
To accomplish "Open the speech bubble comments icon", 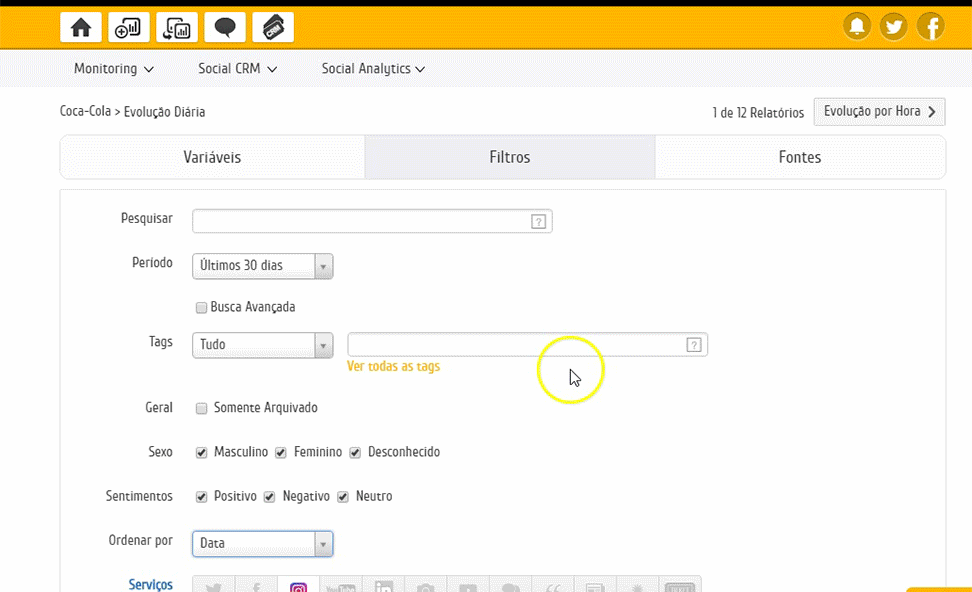I will pyautogui.click(x=225, y=27).
